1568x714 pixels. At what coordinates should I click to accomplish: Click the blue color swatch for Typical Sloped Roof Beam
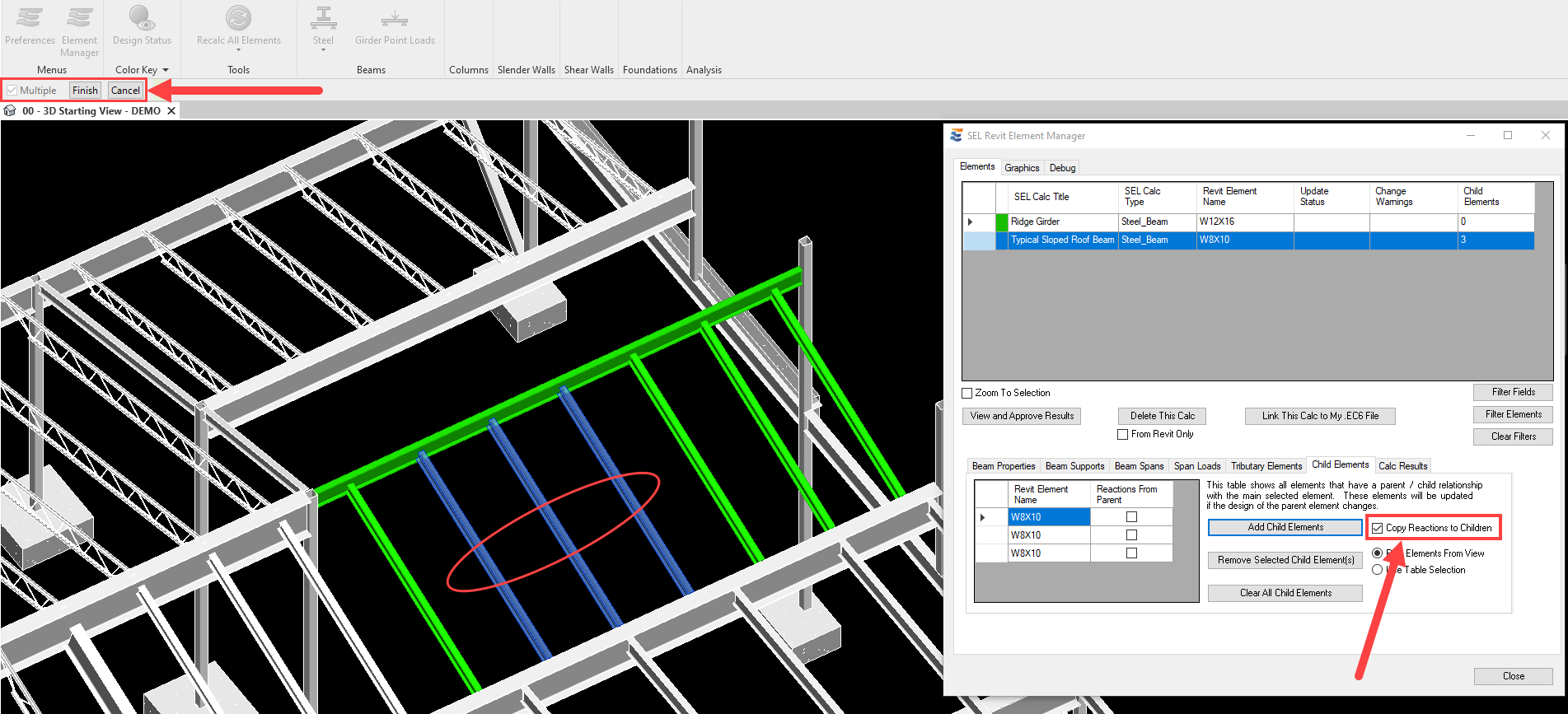click(1002, 240)
